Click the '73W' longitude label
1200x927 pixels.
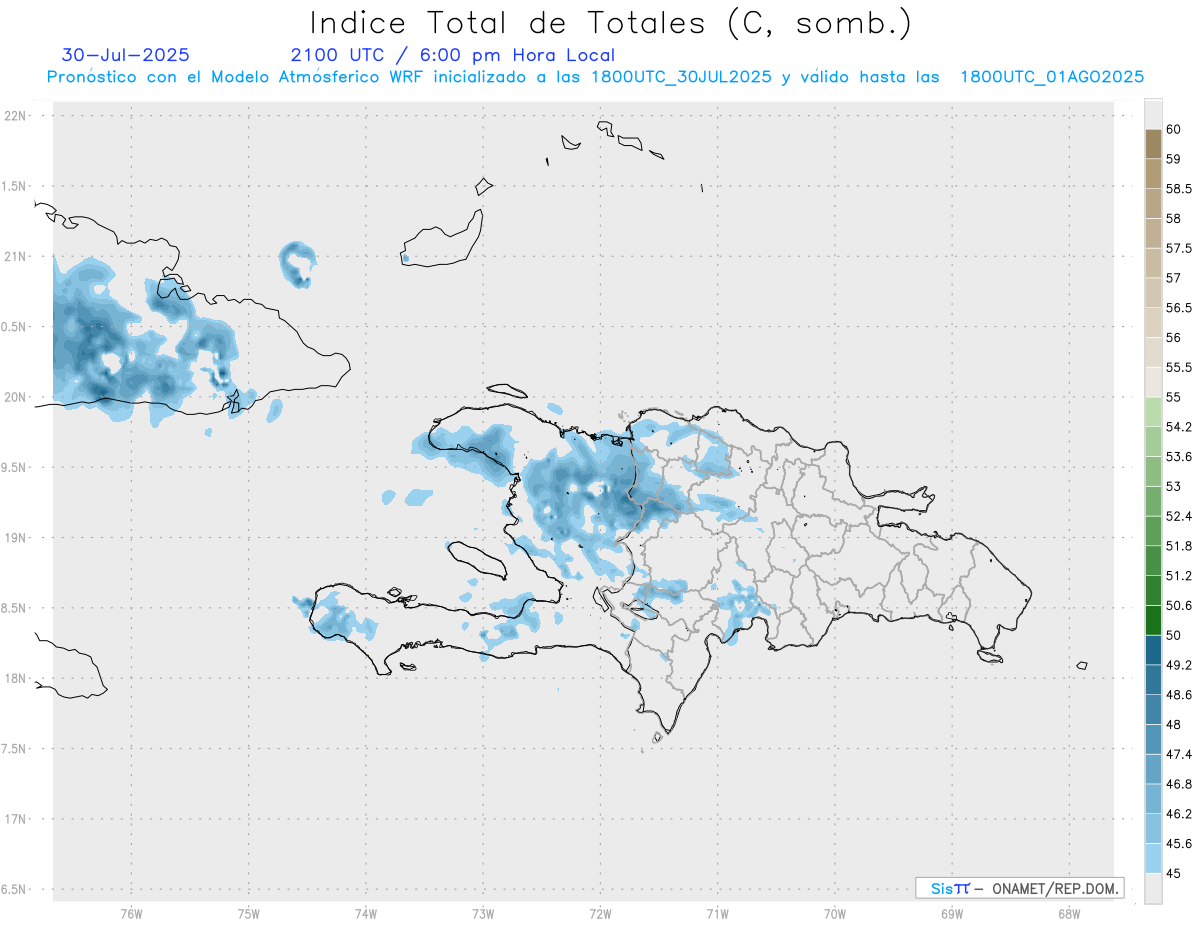[x=483, y=913]
